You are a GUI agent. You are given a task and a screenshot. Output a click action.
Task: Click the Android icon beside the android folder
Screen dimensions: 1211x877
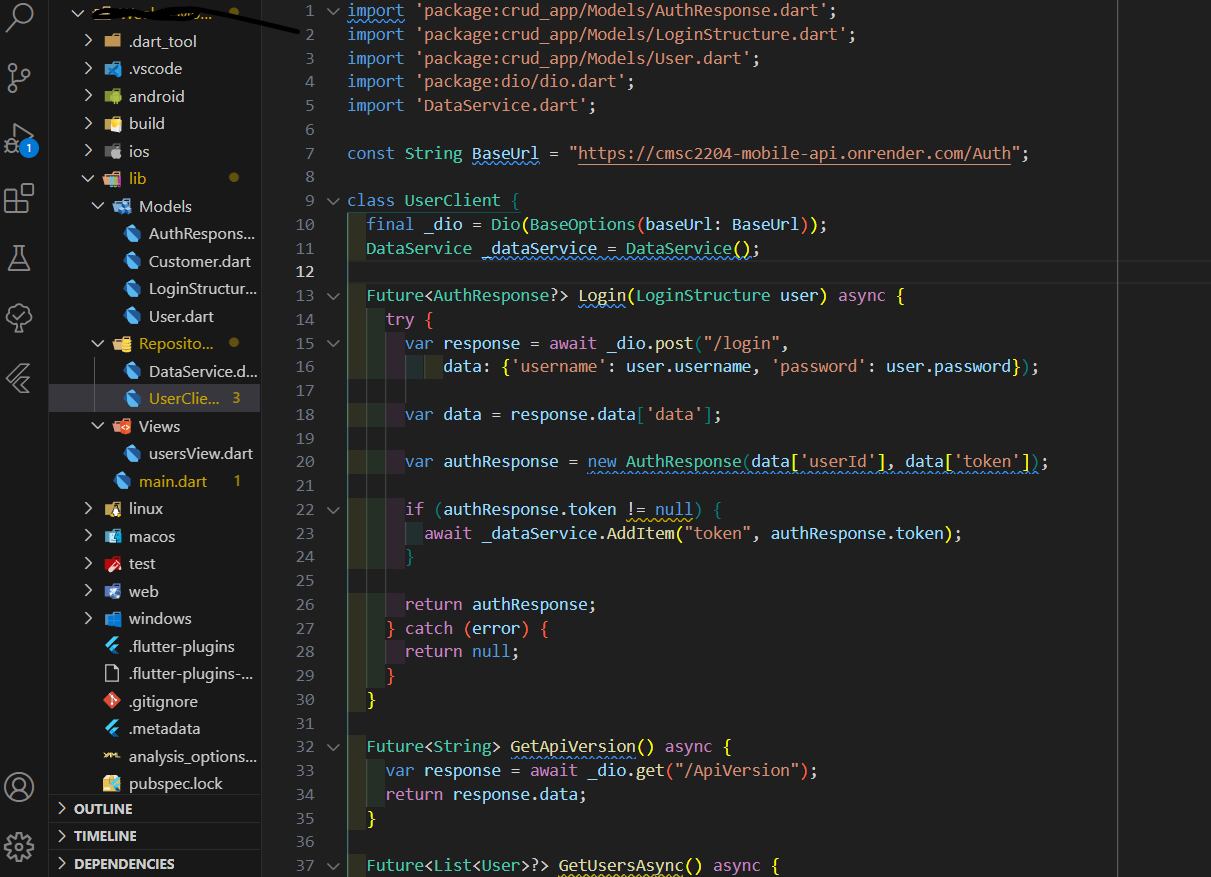113,95
